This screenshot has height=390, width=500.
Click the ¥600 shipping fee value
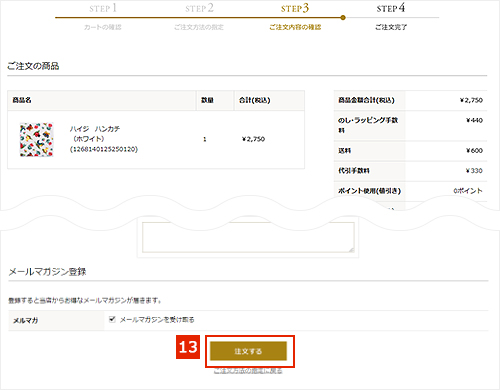(x=474, y=151)
